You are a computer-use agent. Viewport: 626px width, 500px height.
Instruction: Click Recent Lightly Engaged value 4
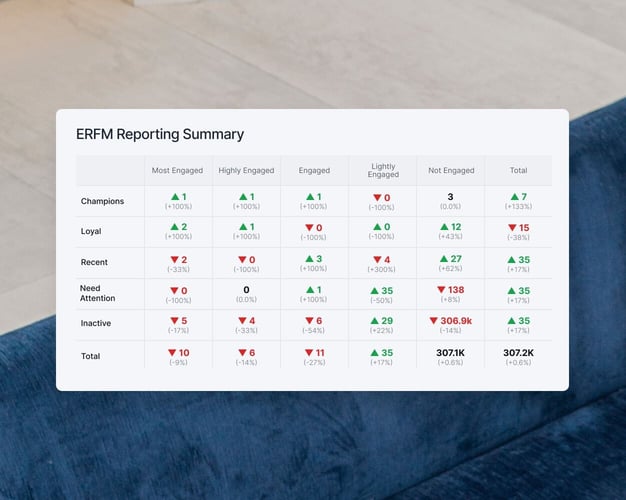pos(387,260)
